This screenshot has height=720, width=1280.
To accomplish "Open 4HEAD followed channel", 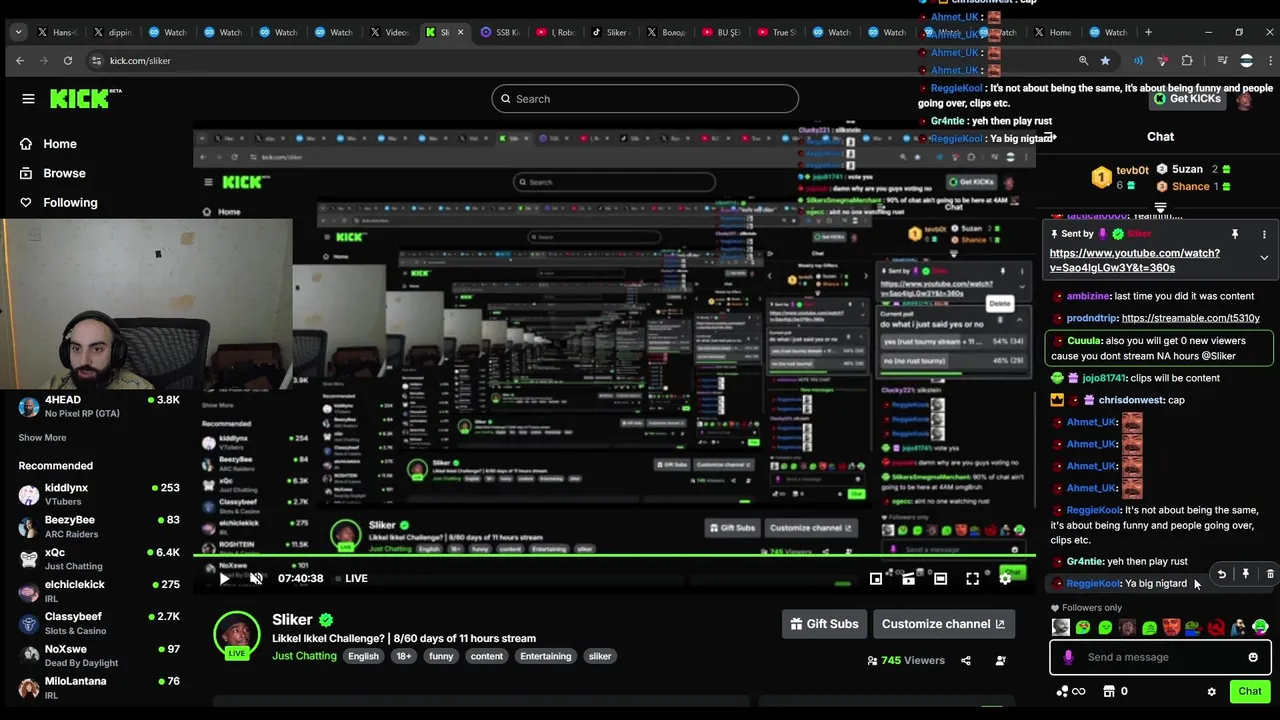I will [x=99, y=406].
